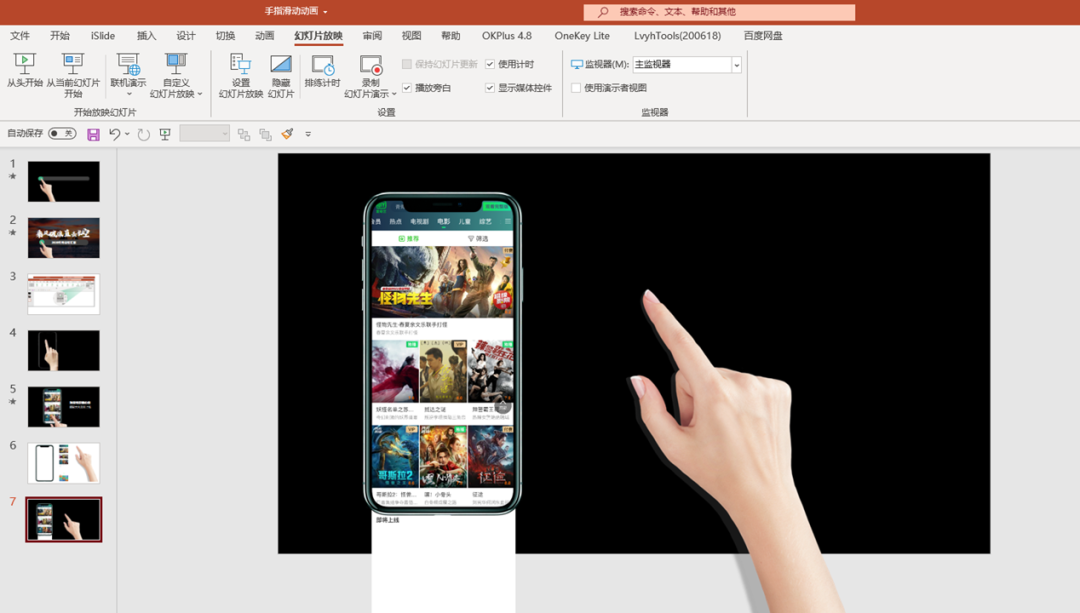Open LvyhTools(200618) tab
Viewport: 1080px width, 613px height.
pyautogui.click(x=677, y=36)
